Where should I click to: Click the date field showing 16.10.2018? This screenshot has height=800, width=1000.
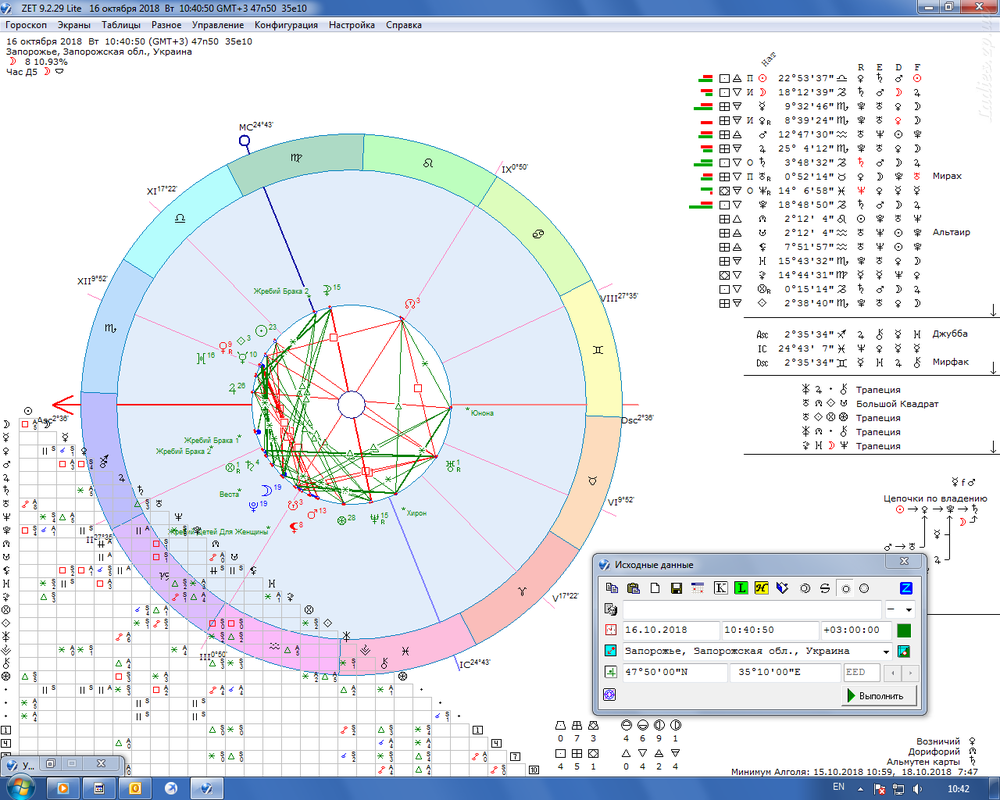pos(670,630)
